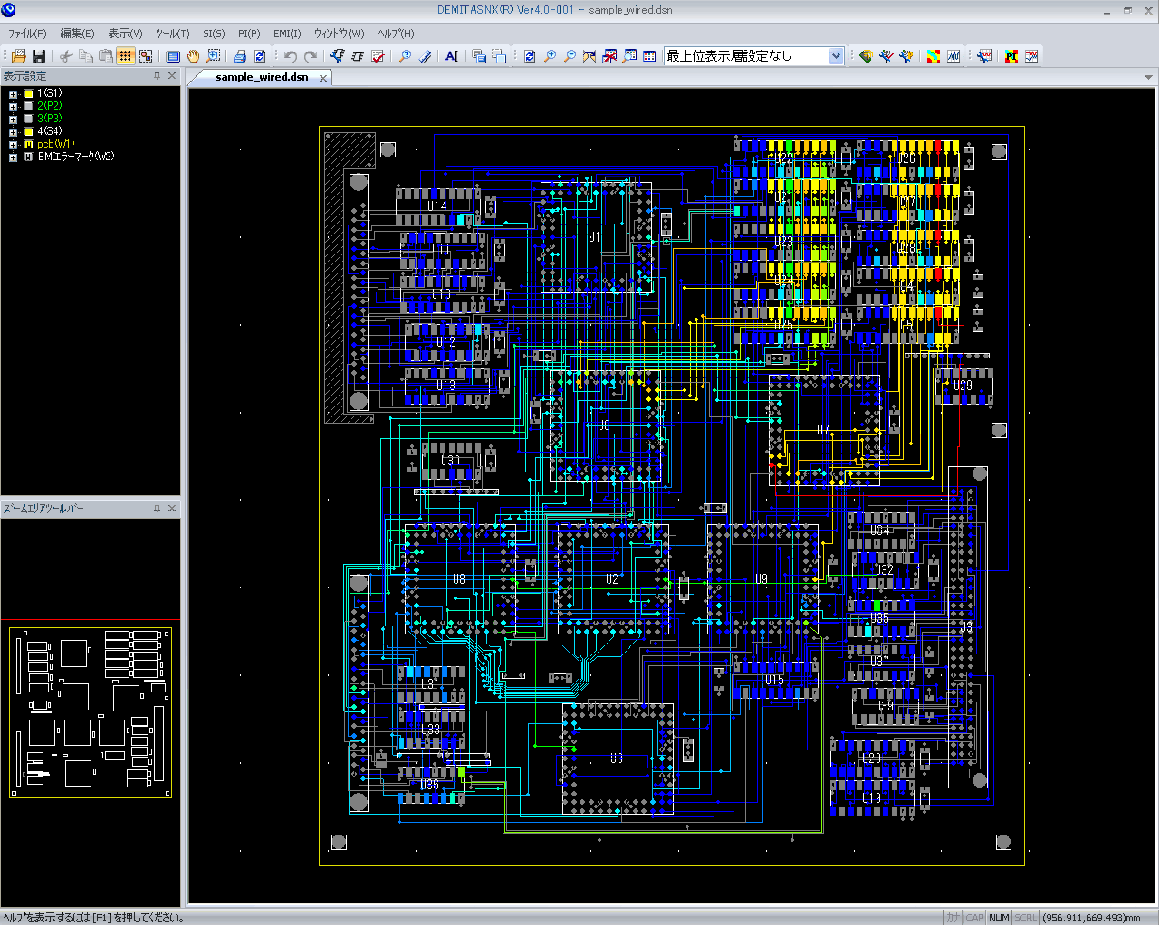The height and width of the screenshot is (925, 1159).
Task: Click the 1(S1) layer label
Action: pos(50,93)
